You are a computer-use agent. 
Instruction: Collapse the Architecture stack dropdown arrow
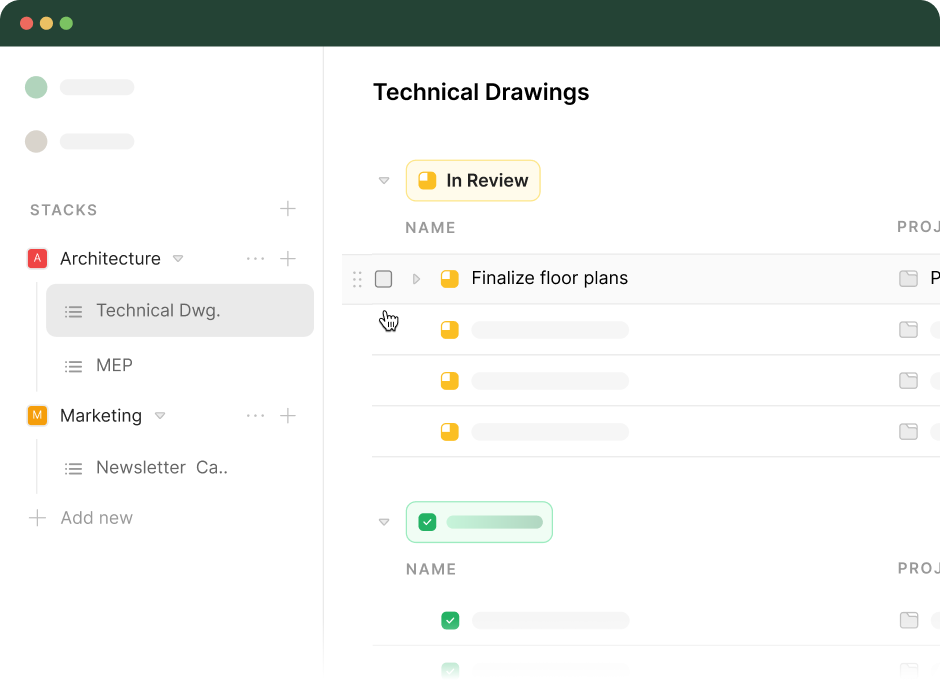178,259
